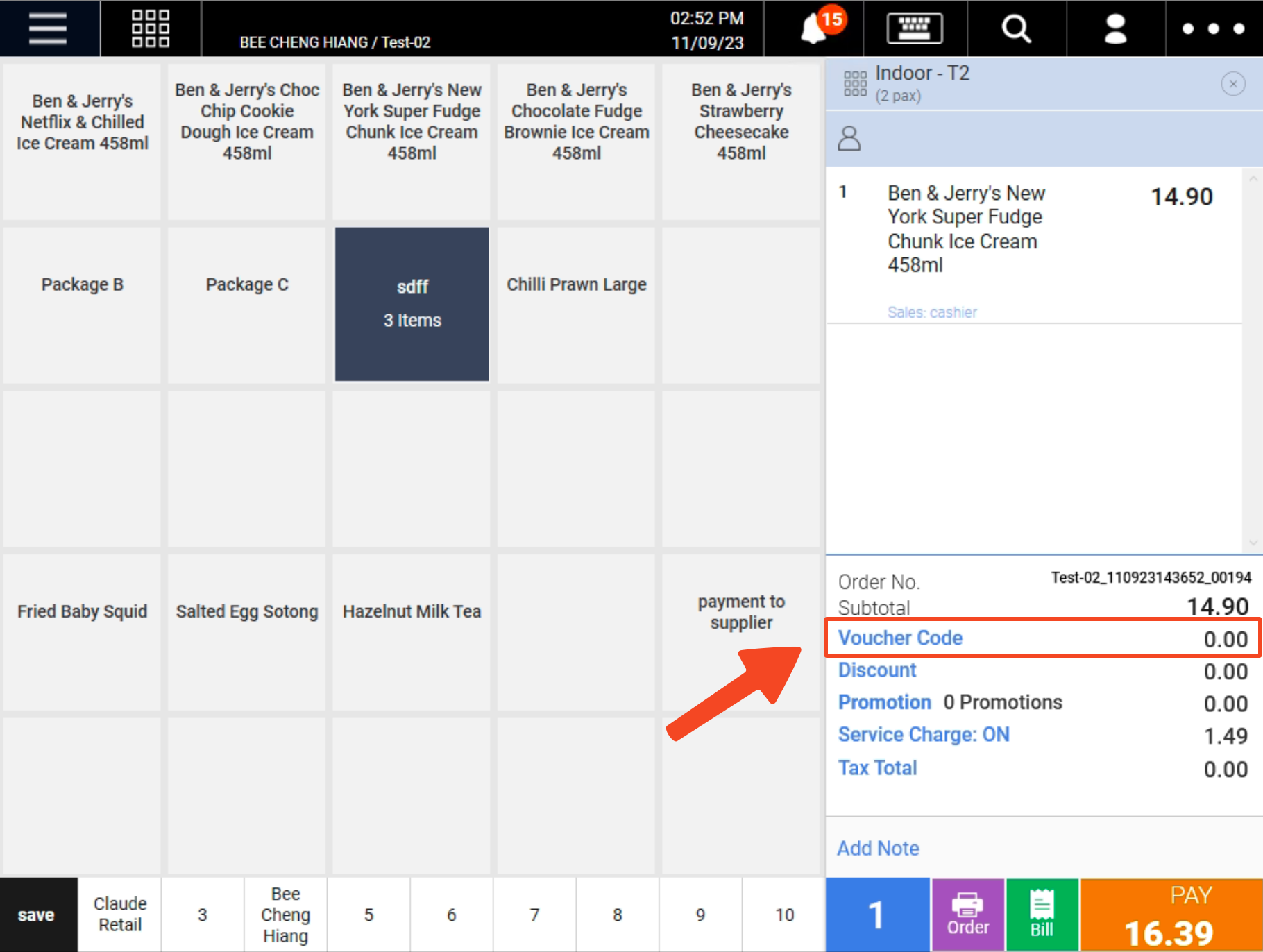Click Add Note
The width and height of the screenshot is (1263, 952).
878,848
